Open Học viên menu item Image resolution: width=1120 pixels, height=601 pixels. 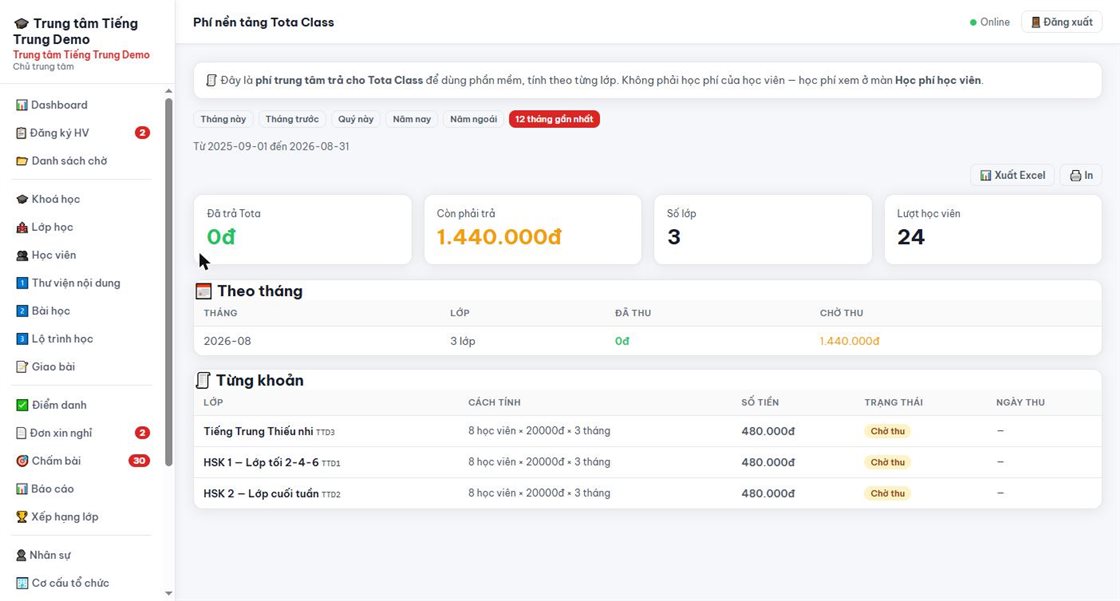click(83, 255)
